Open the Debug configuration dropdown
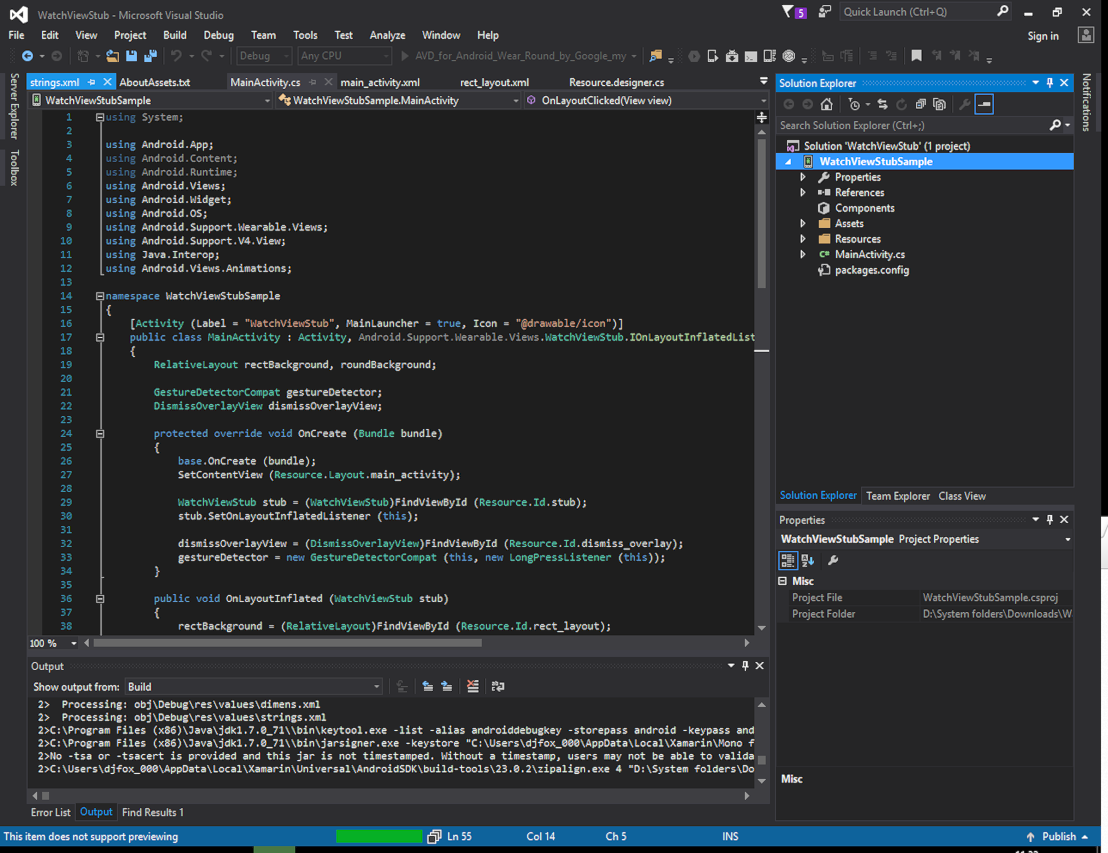This screenshot has height=853, width=1108. (264, 56)
